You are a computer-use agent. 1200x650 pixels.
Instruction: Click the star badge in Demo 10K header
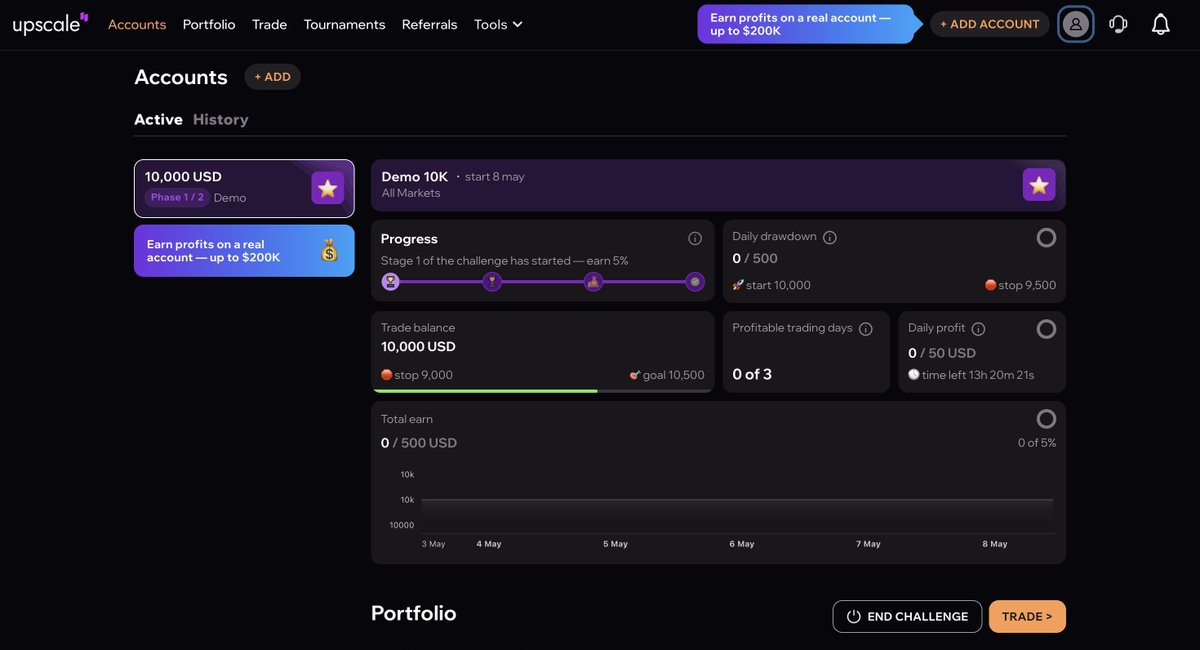click(1039, 185)
